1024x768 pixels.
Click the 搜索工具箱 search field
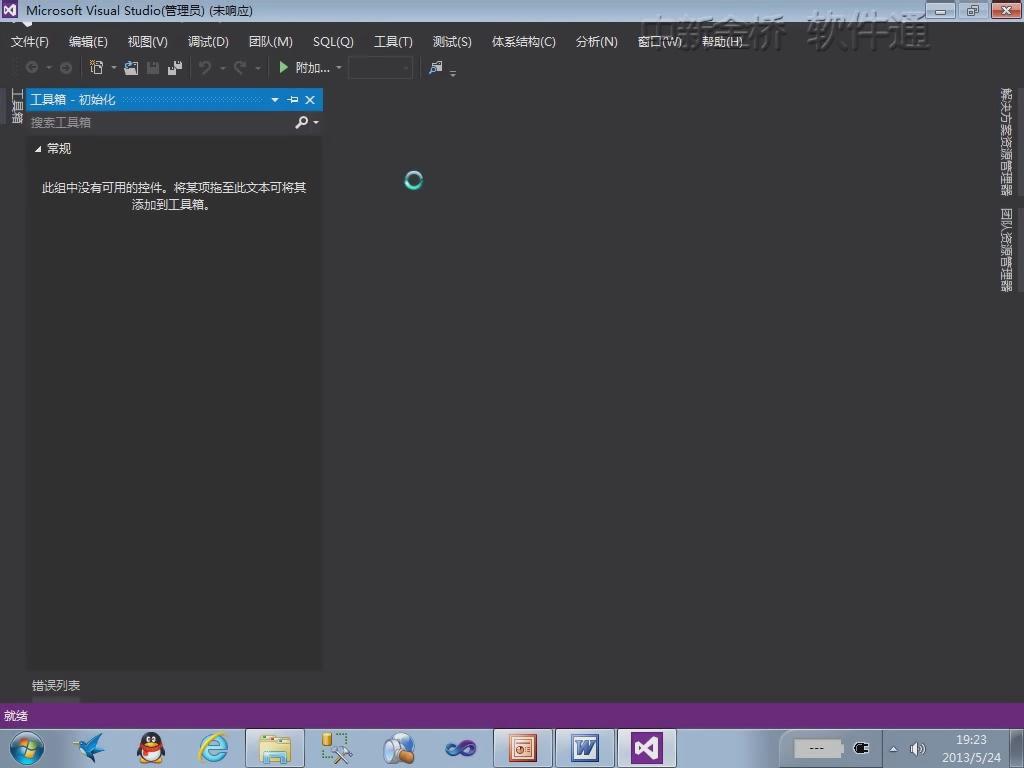pos(161,122)
